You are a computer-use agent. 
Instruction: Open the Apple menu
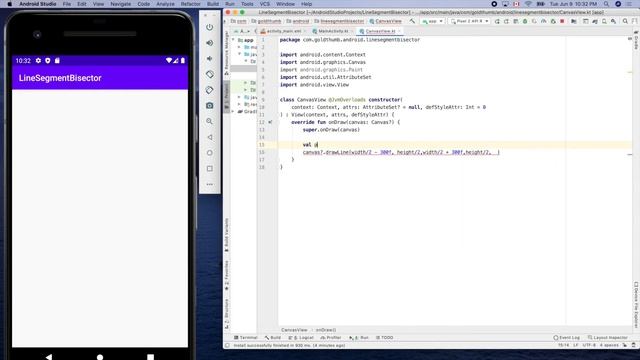click(9, 4)
